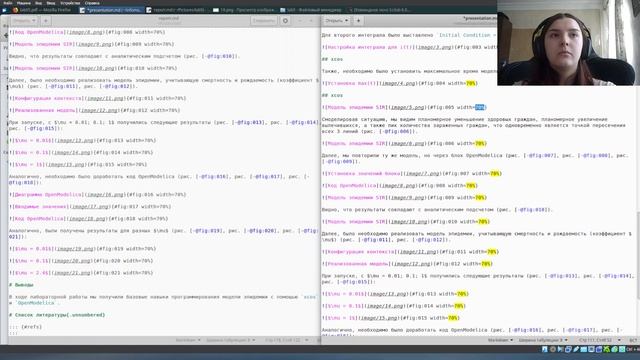The width and height of the screenshot is (640, 360).
Task: Expand the Открыть recent files arrow in presentation.md window
Action: pyautogui.click(x=347, y=20)
